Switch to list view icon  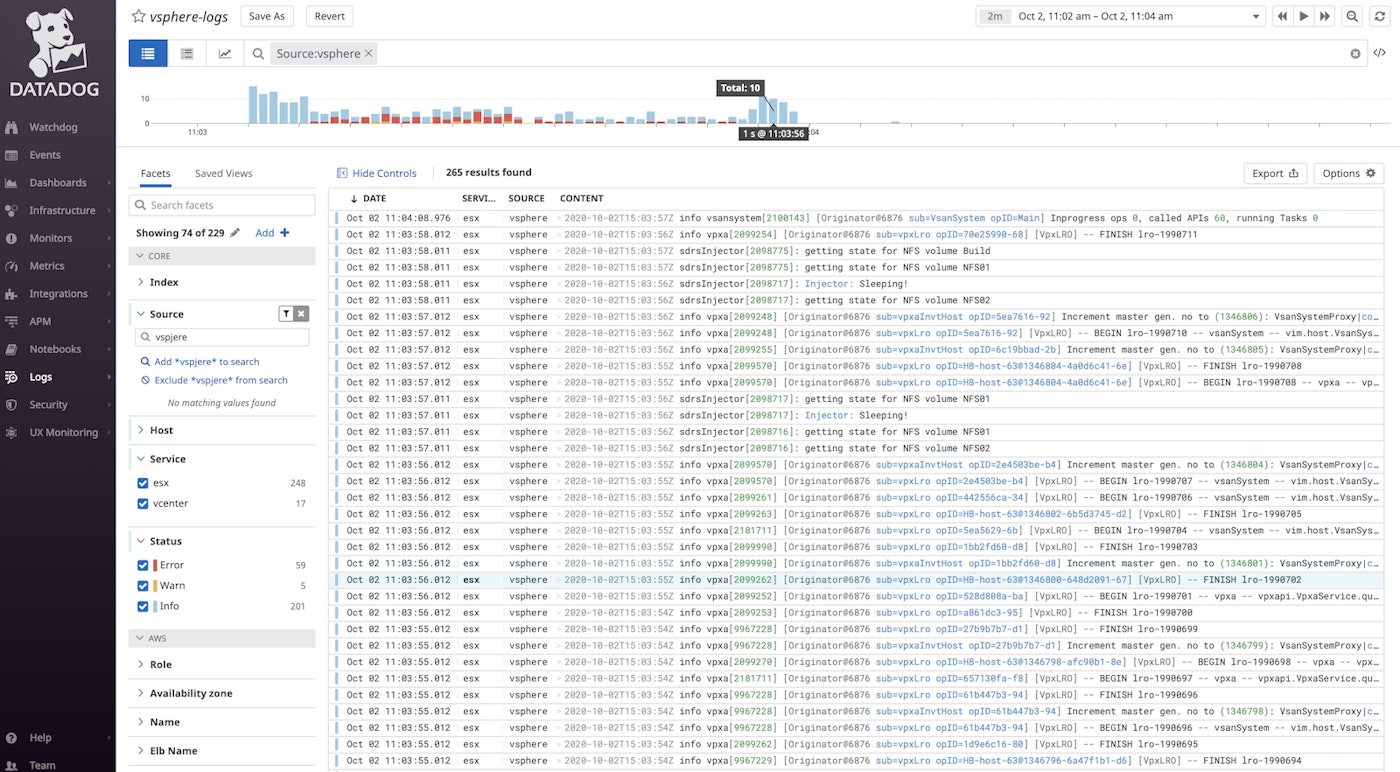click(148, 54)
